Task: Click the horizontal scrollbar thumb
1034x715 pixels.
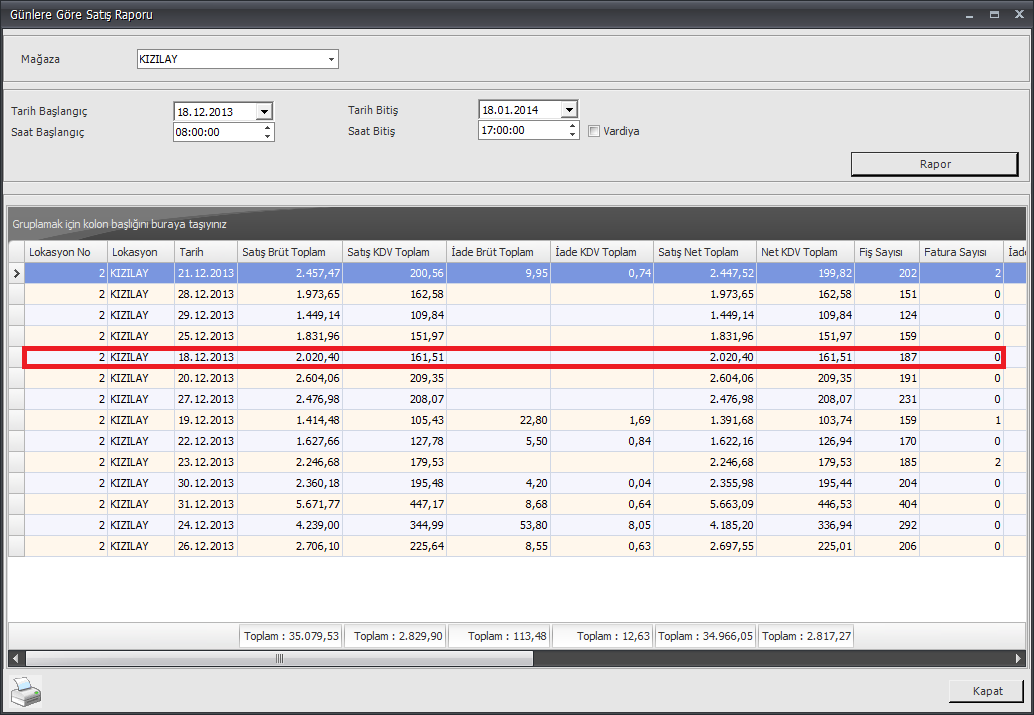Action: point(279,658)
